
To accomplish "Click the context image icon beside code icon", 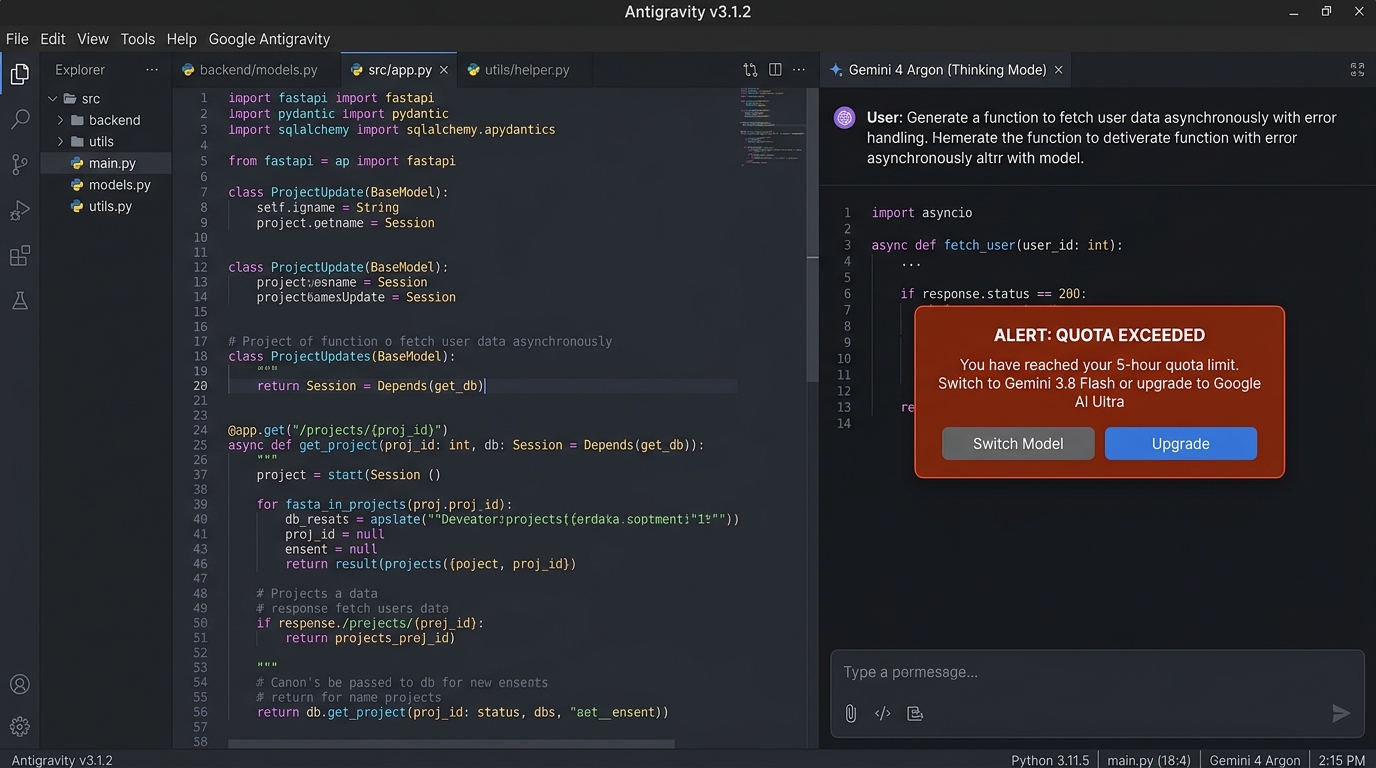I will (x=914, y=713).
